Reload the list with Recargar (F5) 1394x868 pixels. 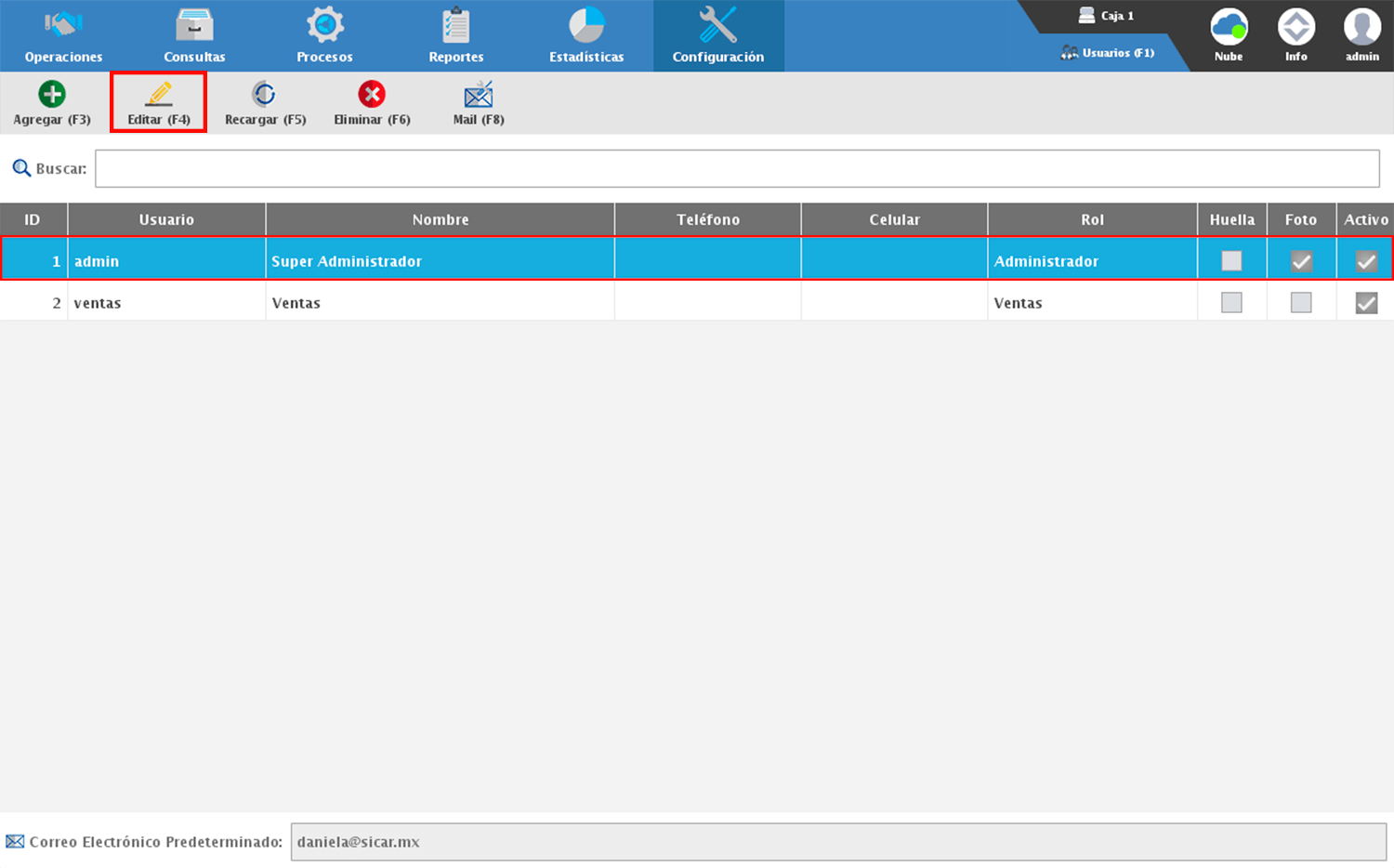[x=265, y=95]
